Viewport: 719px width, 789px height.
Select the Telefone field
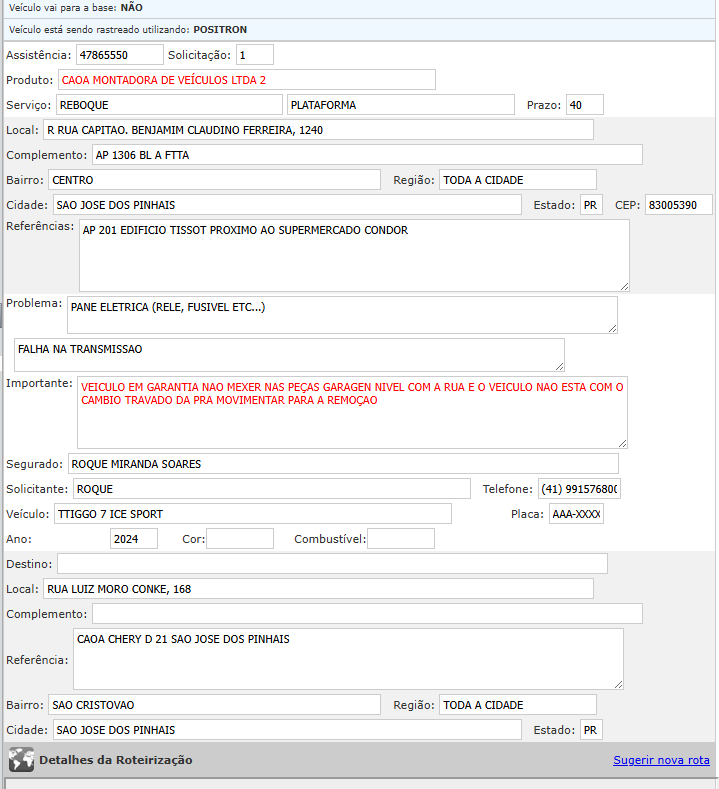579,489
